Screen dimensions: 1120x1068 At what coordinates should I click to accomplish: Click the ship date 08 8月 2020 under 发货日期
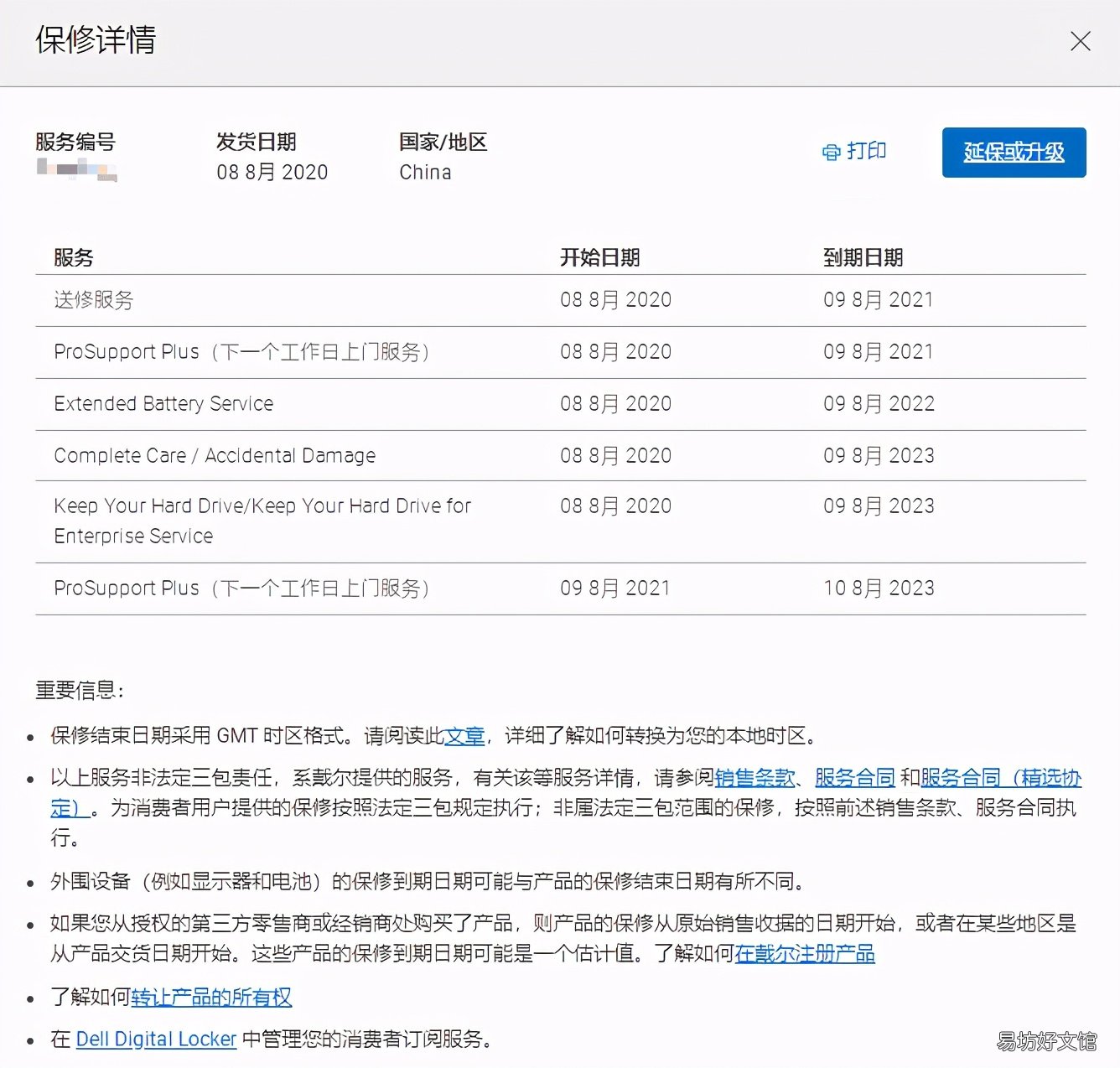pyautogui.click(x=272, y=172)
